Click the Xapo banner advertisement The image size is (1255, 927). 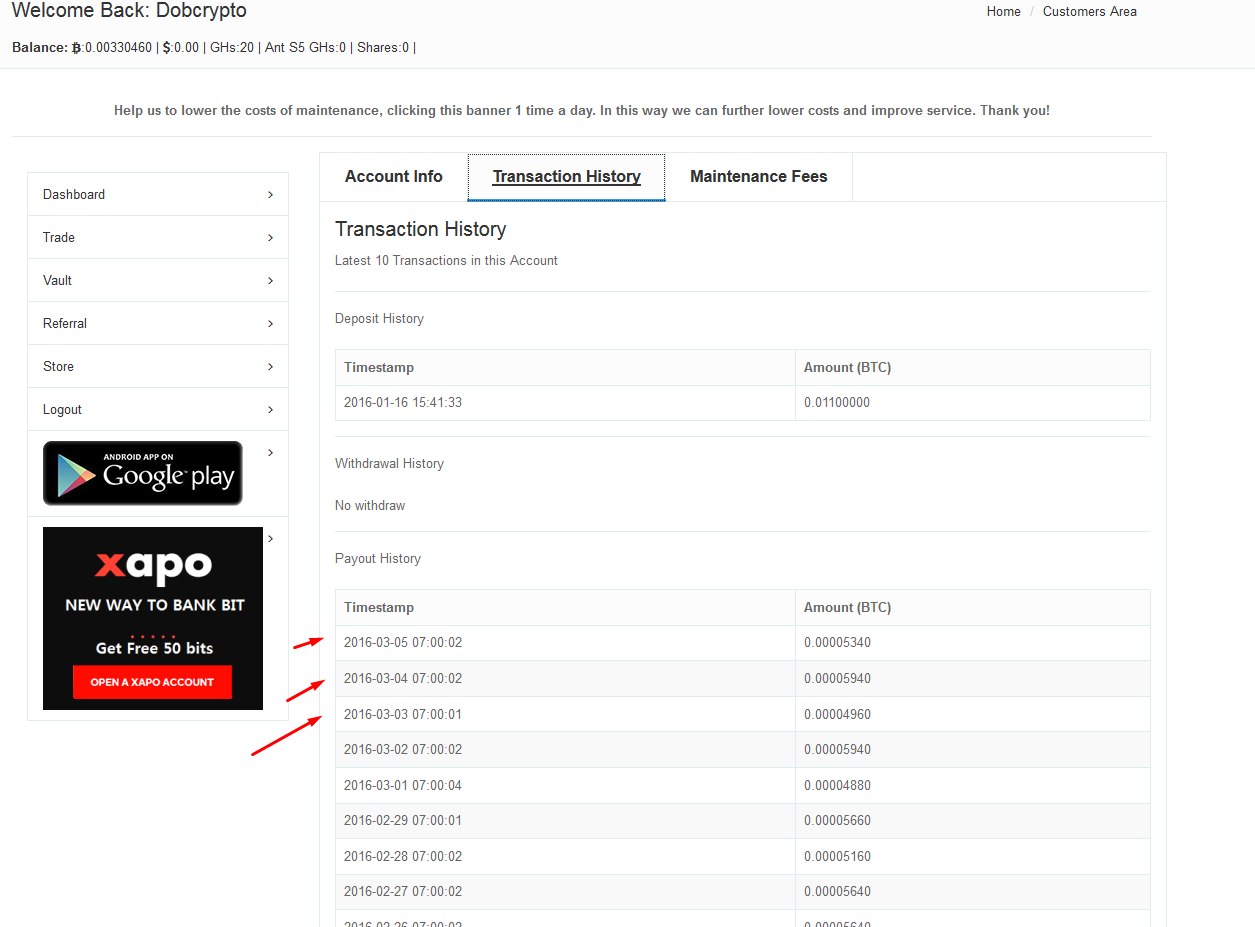point(153,618)
